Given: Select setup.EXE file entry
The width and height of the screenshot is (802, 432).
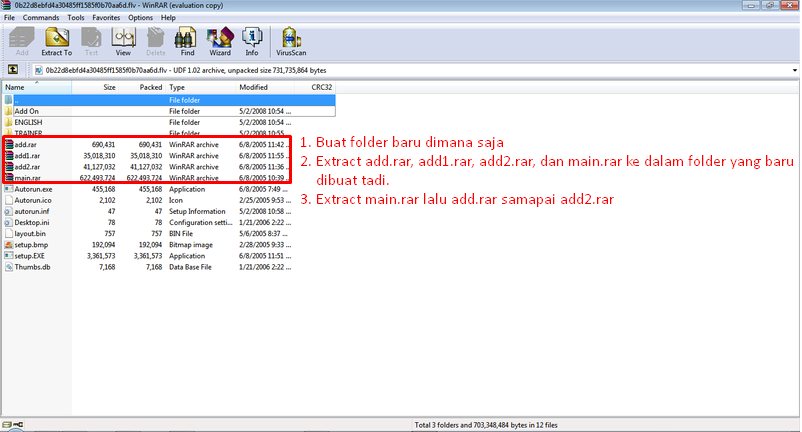Looking at the screenshot, I should click(30, 255).
